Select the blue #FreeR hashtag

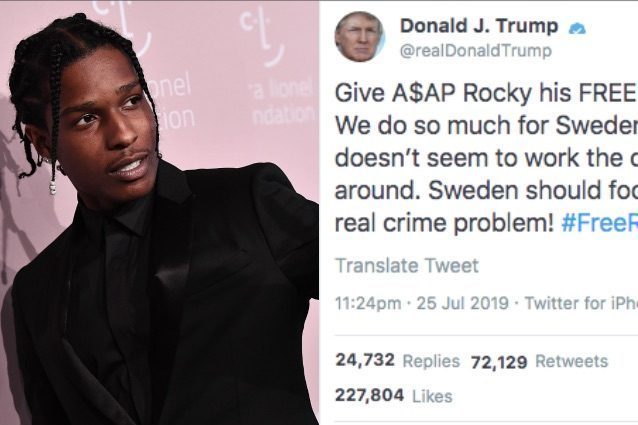[599, 223]
